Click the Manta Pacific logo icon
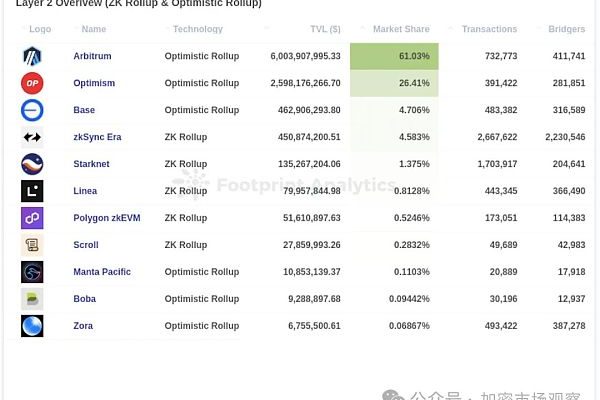The height and width of the screenshot is (400, 600). point(32,272)
